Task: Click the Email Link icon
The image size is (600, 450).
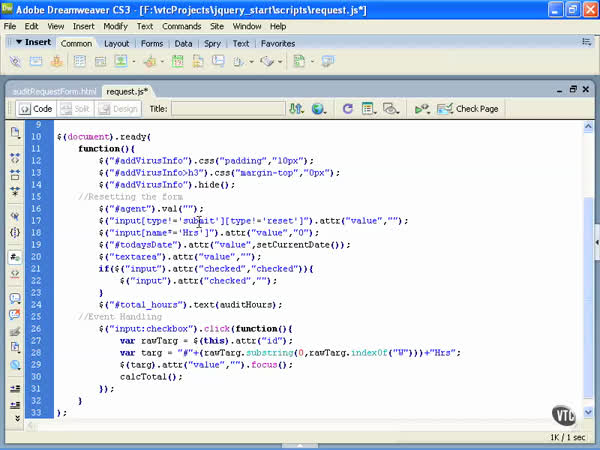Action: (37, 61)
